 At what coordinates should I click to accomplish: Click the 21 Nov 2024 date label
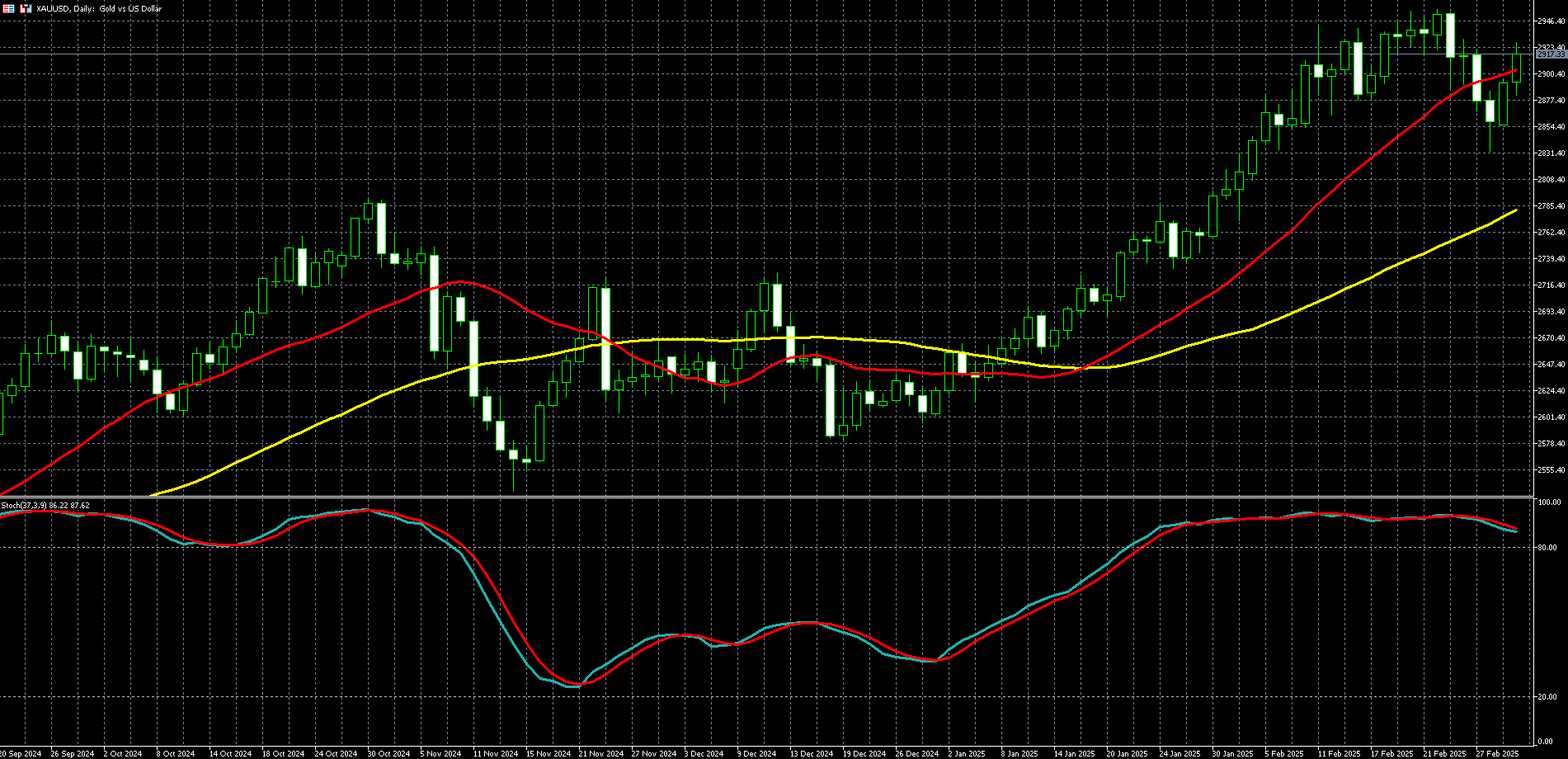[x=600, y=753]
